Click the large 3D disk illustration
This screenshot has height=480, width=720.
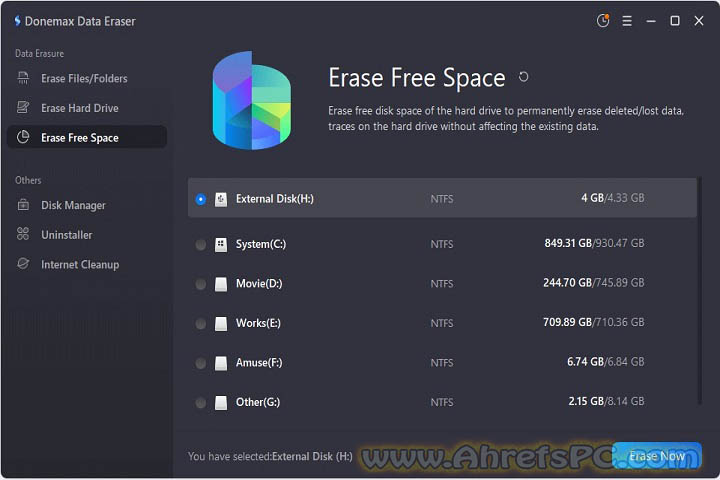pos(251,101)
